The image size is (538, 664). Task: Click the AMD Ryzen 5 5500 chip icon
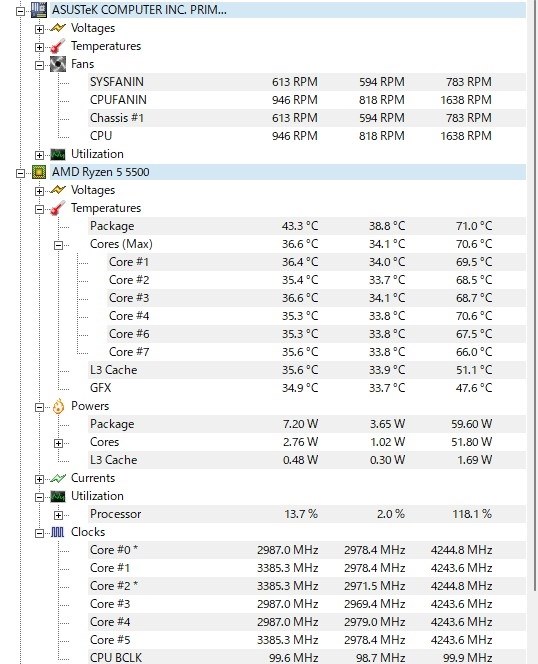[x=39, y=172]
